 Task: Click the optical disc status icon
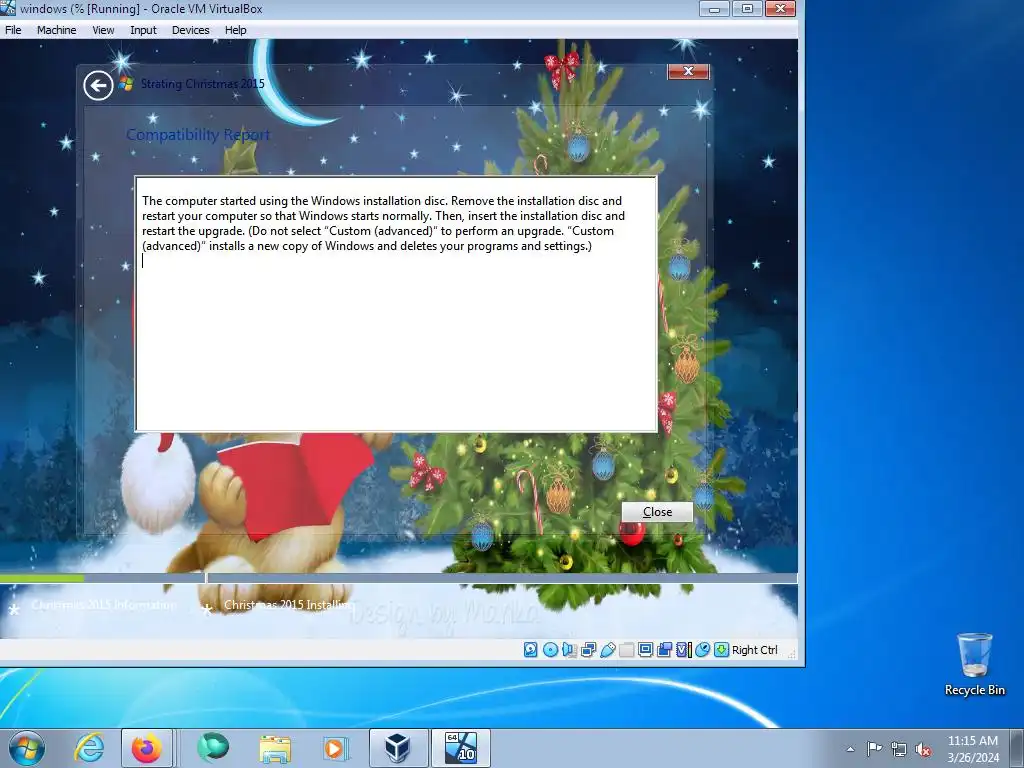pos(551,650)
